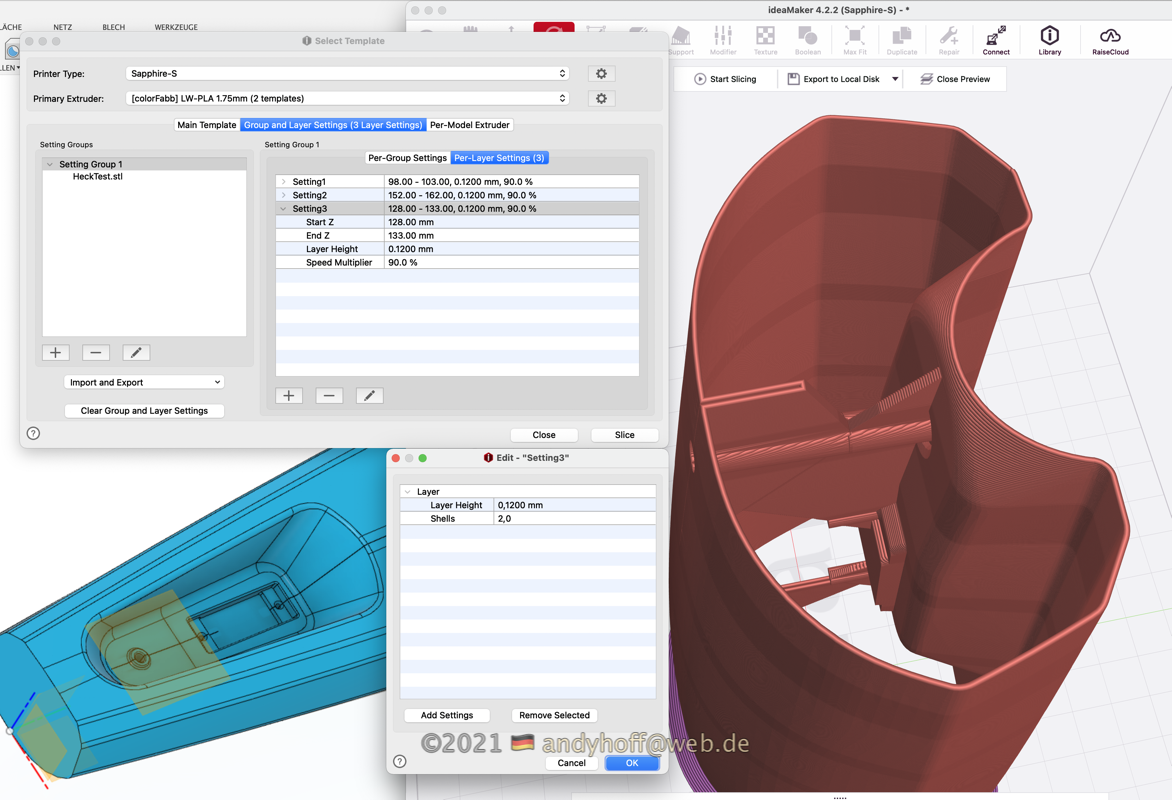1172x800 pixels.
Task: Open the Printer Type dropdown
Action: pos(347,74)
